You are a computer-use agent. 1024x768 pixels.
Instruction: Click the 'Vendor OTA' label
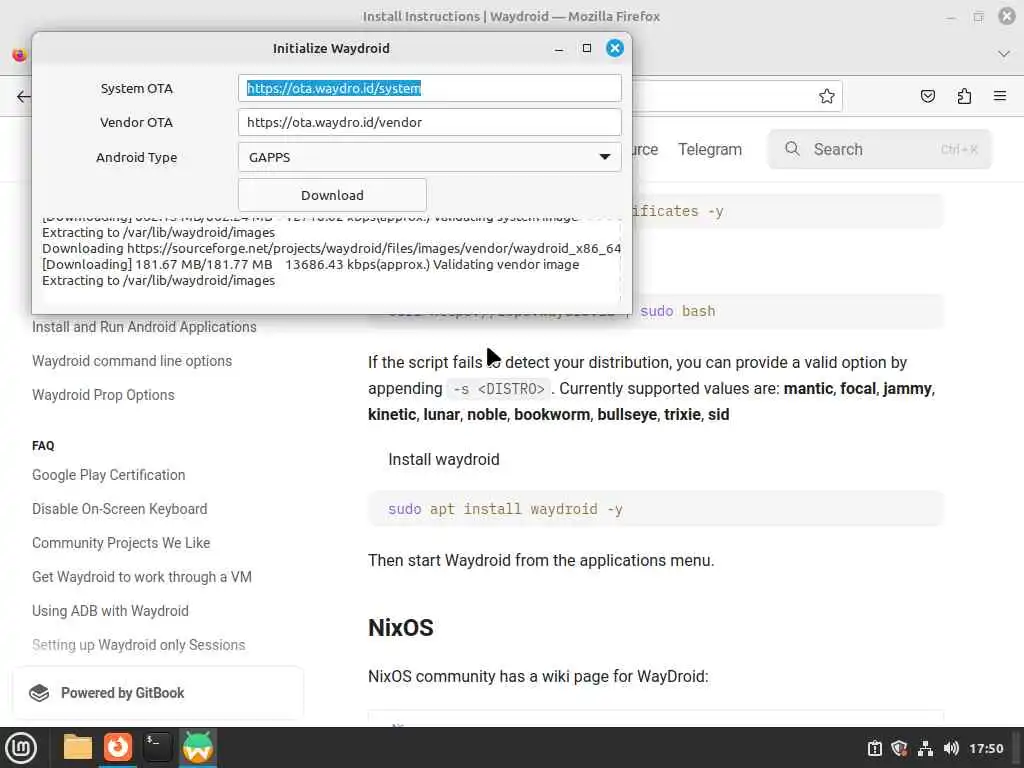[136, 122]
